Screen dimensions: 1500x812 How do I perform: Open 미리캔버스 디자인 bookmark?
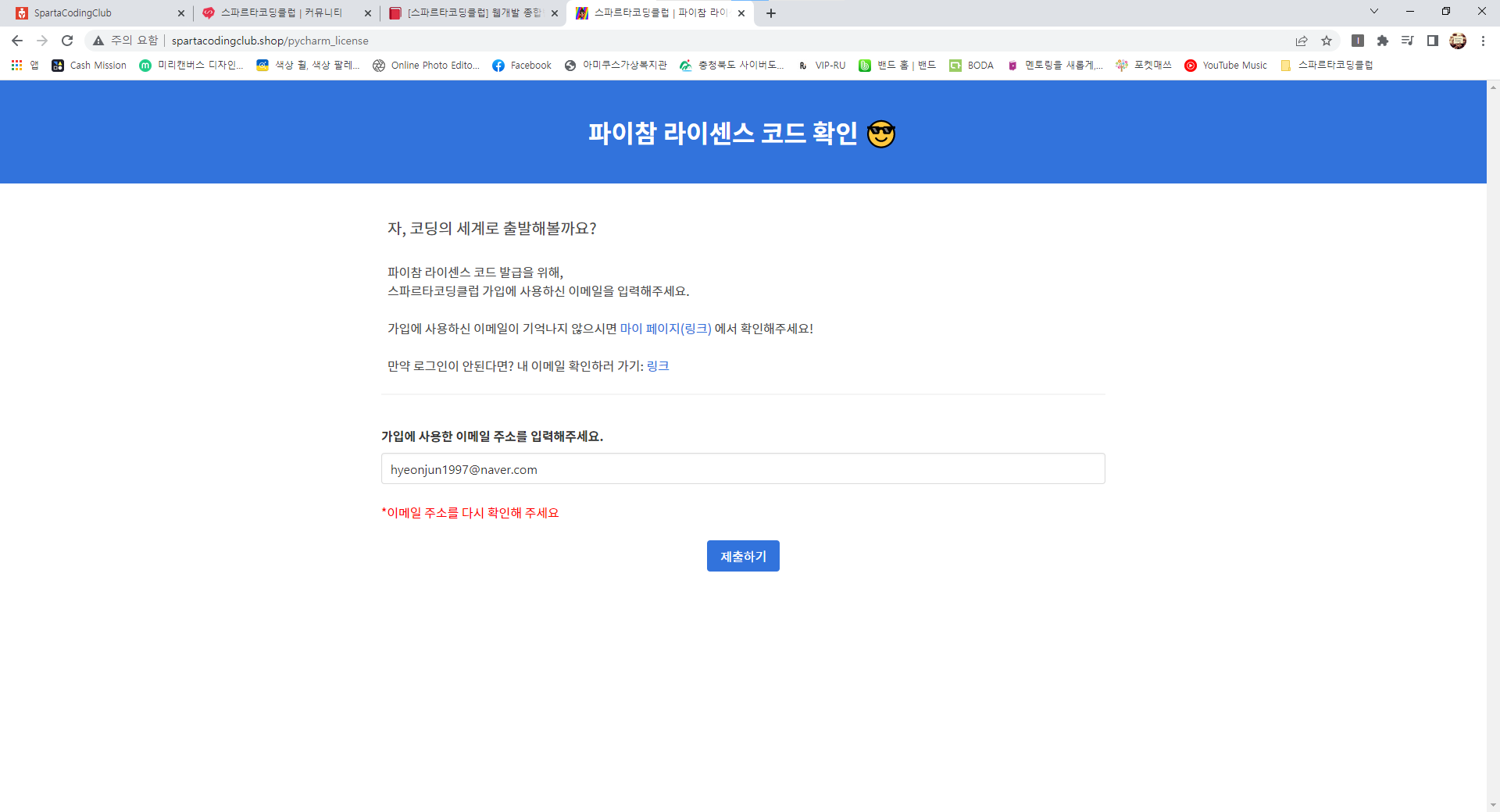click(191, 66)
